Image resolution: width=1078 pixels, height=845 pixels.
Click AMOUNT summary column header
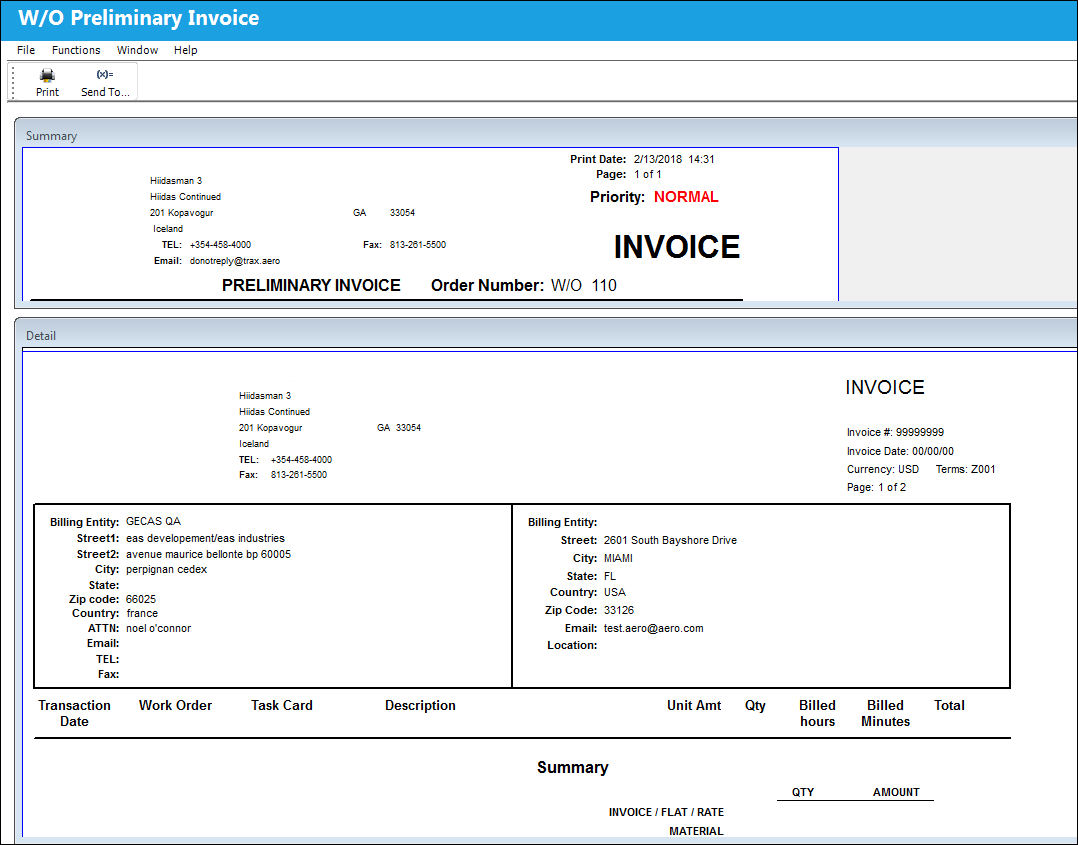[896, 792]
